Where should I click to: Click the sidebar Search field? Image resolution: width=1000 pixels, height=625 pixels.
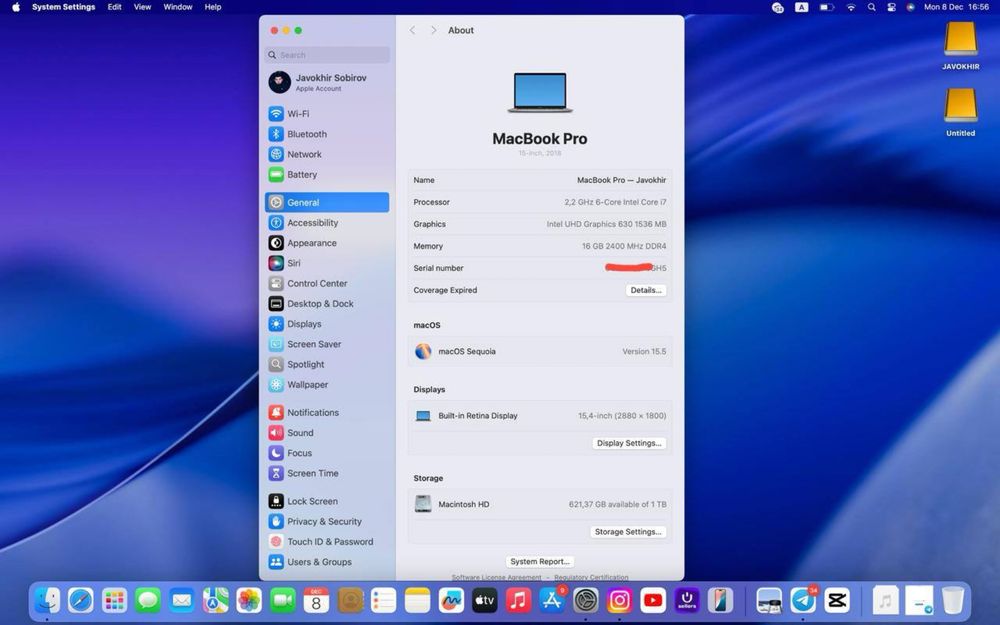(327, 55)
